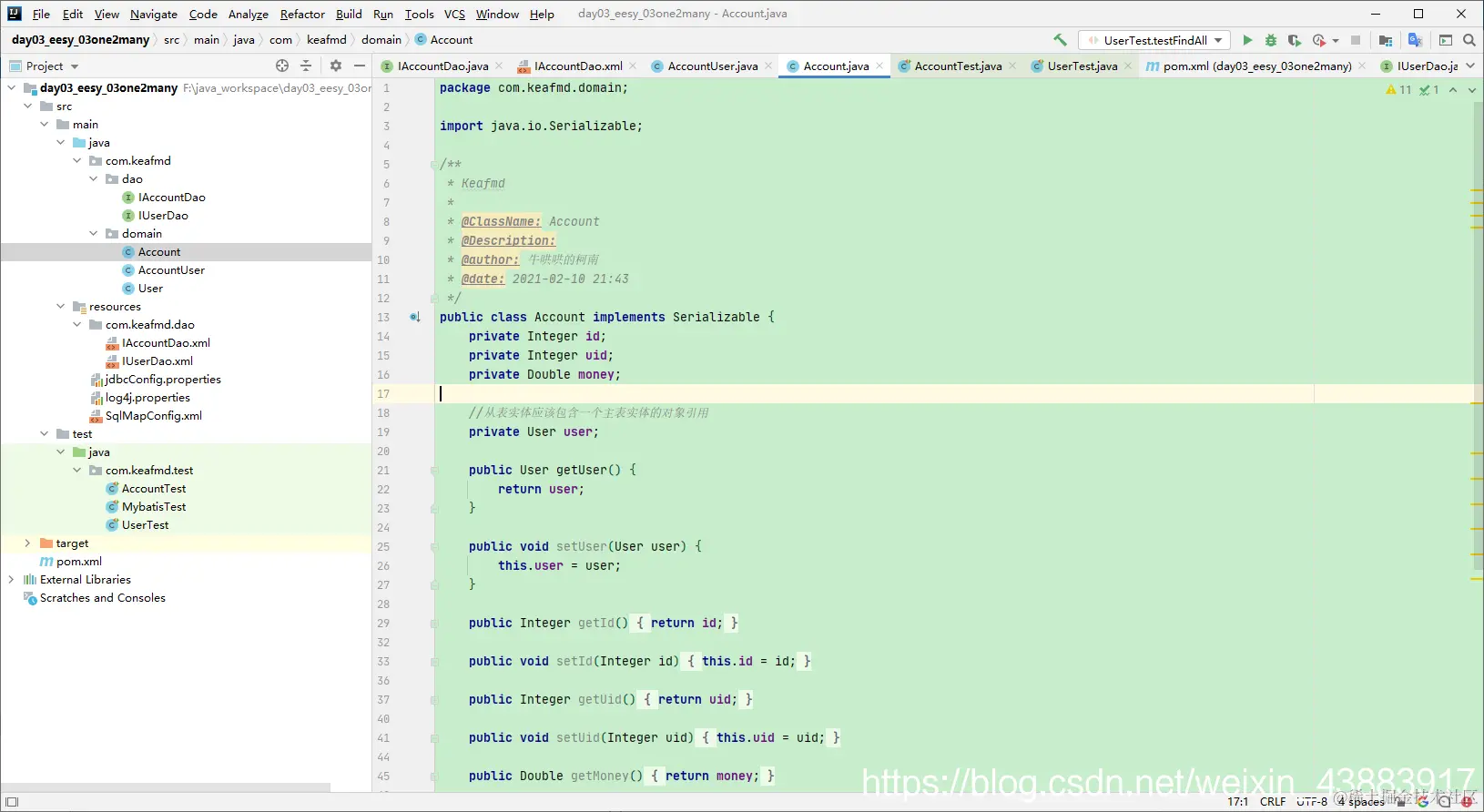This screenshot has height=812, width=1484.
Task: Click the stop process icon
Action: [1356, 40]
